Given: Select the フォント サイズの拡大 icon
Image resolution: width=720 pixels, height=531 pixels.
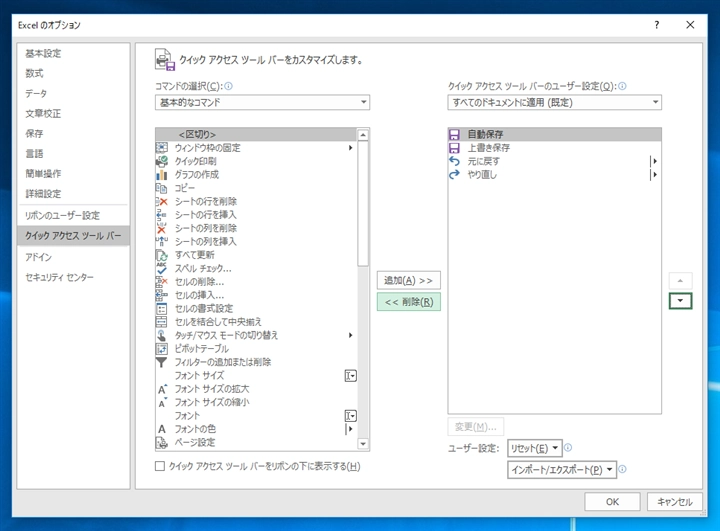Looking at the screenshot, I should (x=162, y=389).
